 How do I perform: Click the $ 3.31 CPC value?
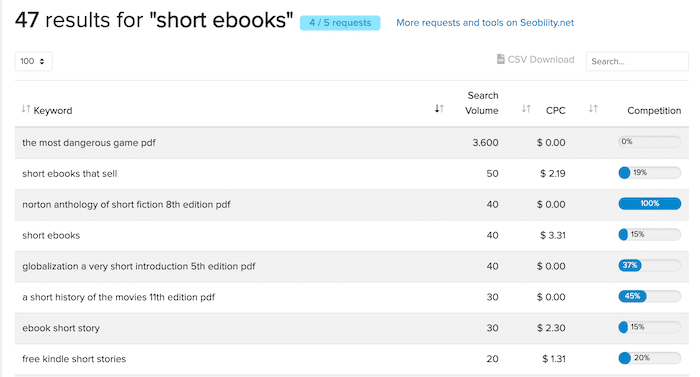tap(553, 235)
